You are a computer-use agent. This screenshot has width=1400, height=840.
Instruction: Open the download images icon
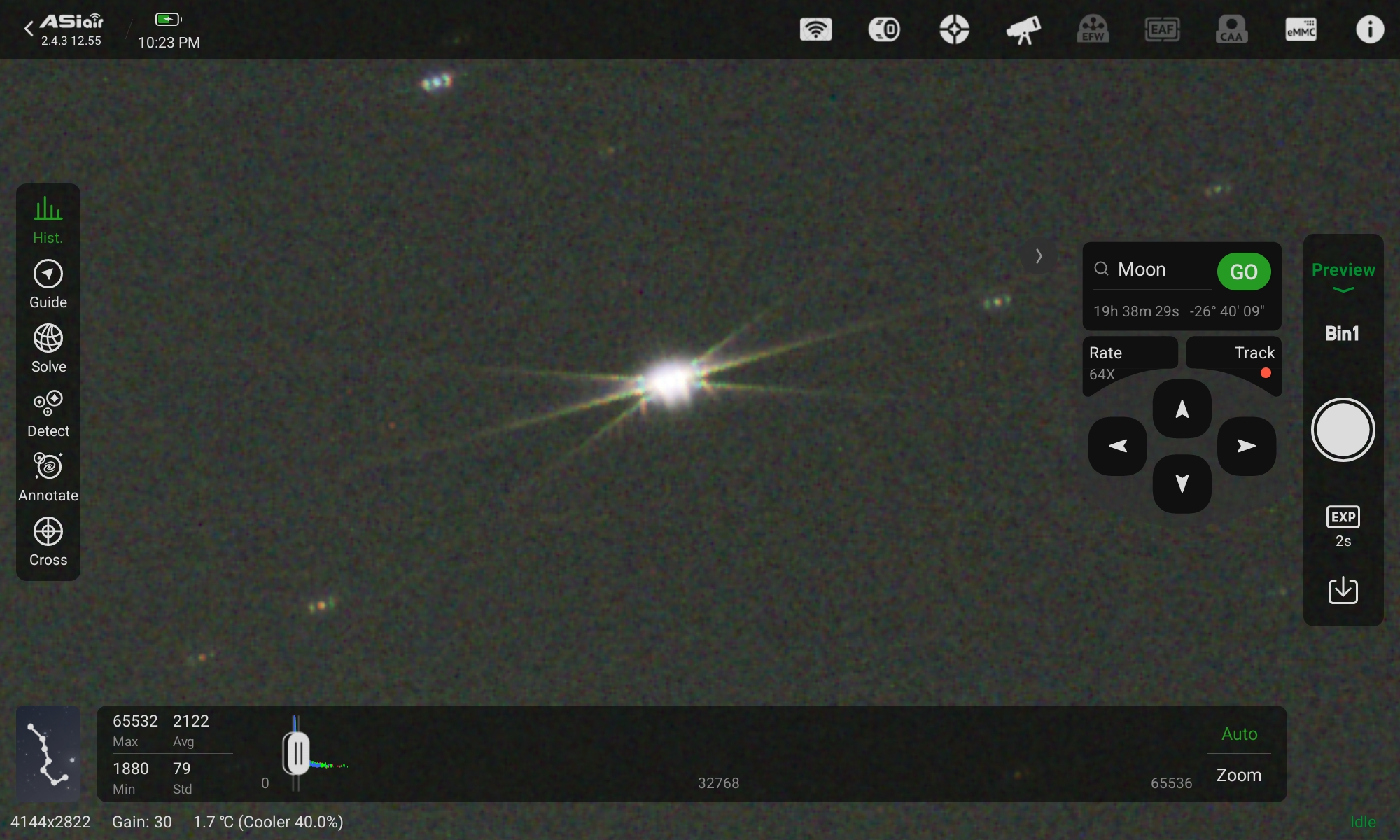click(1343, 590)
